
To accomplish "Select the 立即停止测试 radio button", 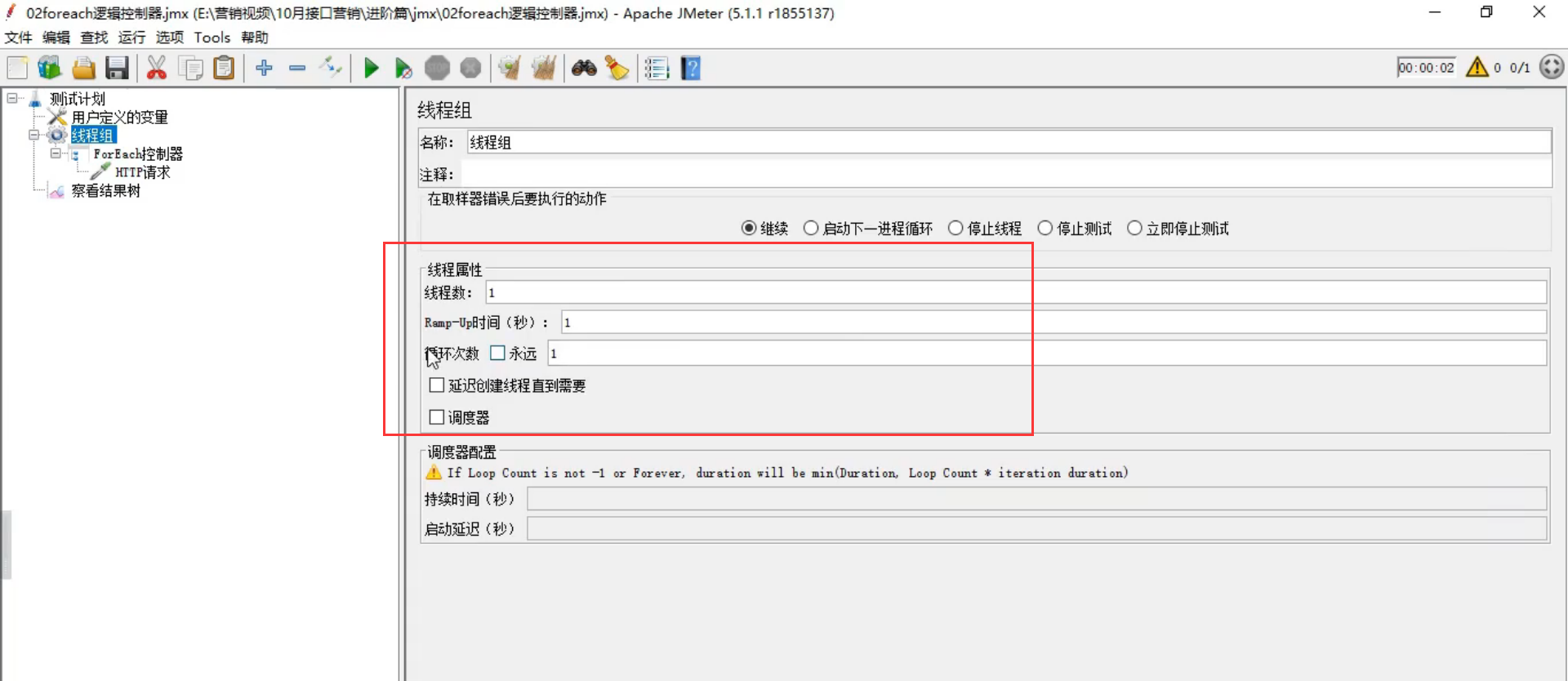I will pyautogui.click(x=1134, y=229).
